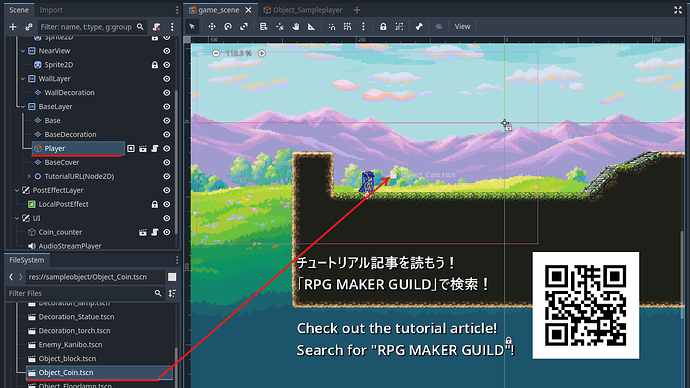Select the Pan Mode hand tool
The height and width of the screenshot is (388, 690).
click(x=295, y=26)
